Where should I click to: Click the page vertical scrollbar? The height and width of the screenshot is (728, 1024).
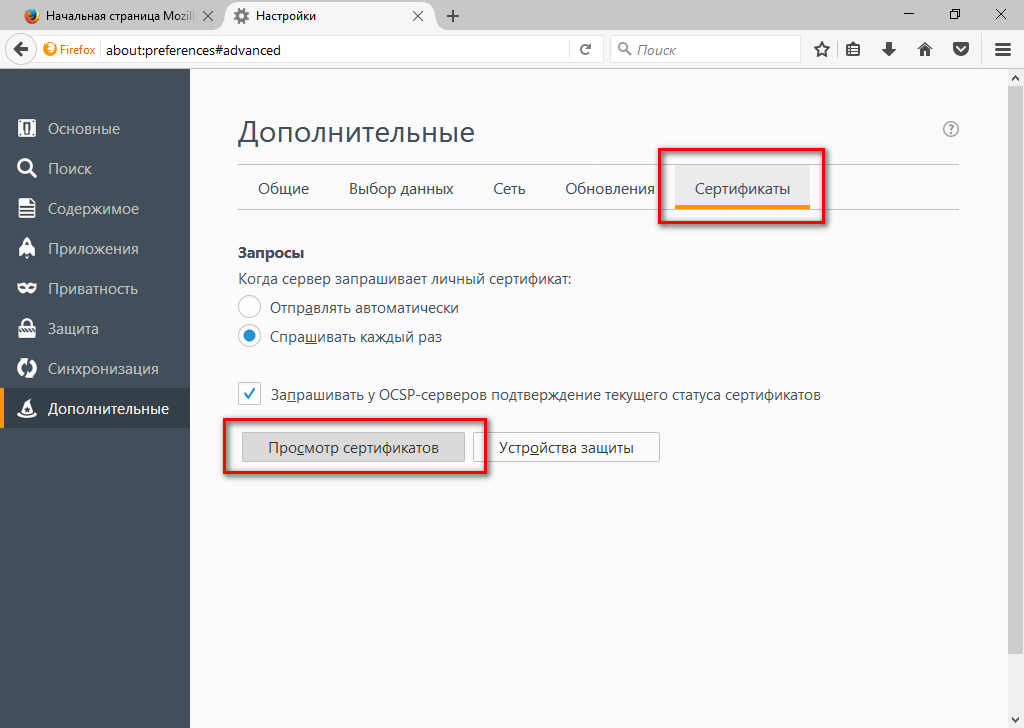1015,369
